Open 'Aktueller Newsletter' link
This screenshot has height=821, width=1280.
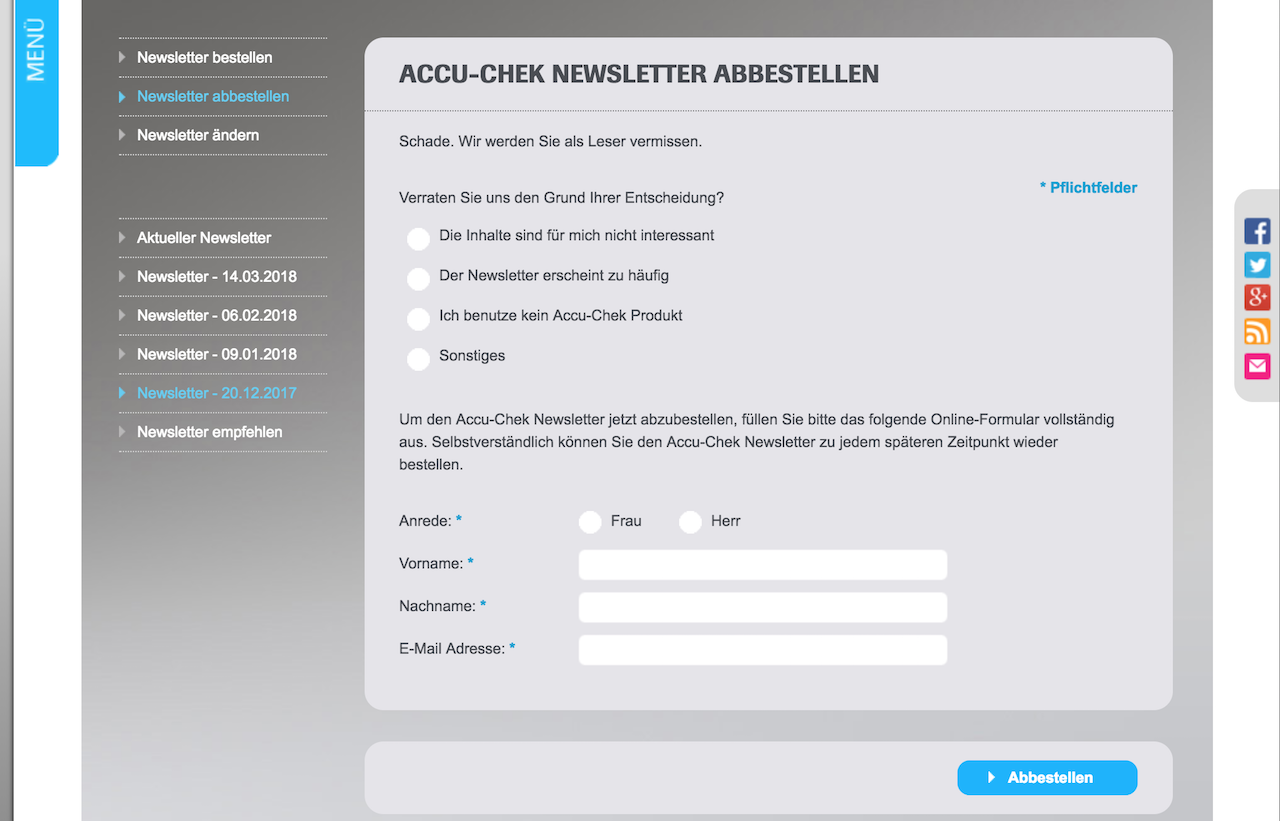tap(204, 238)
